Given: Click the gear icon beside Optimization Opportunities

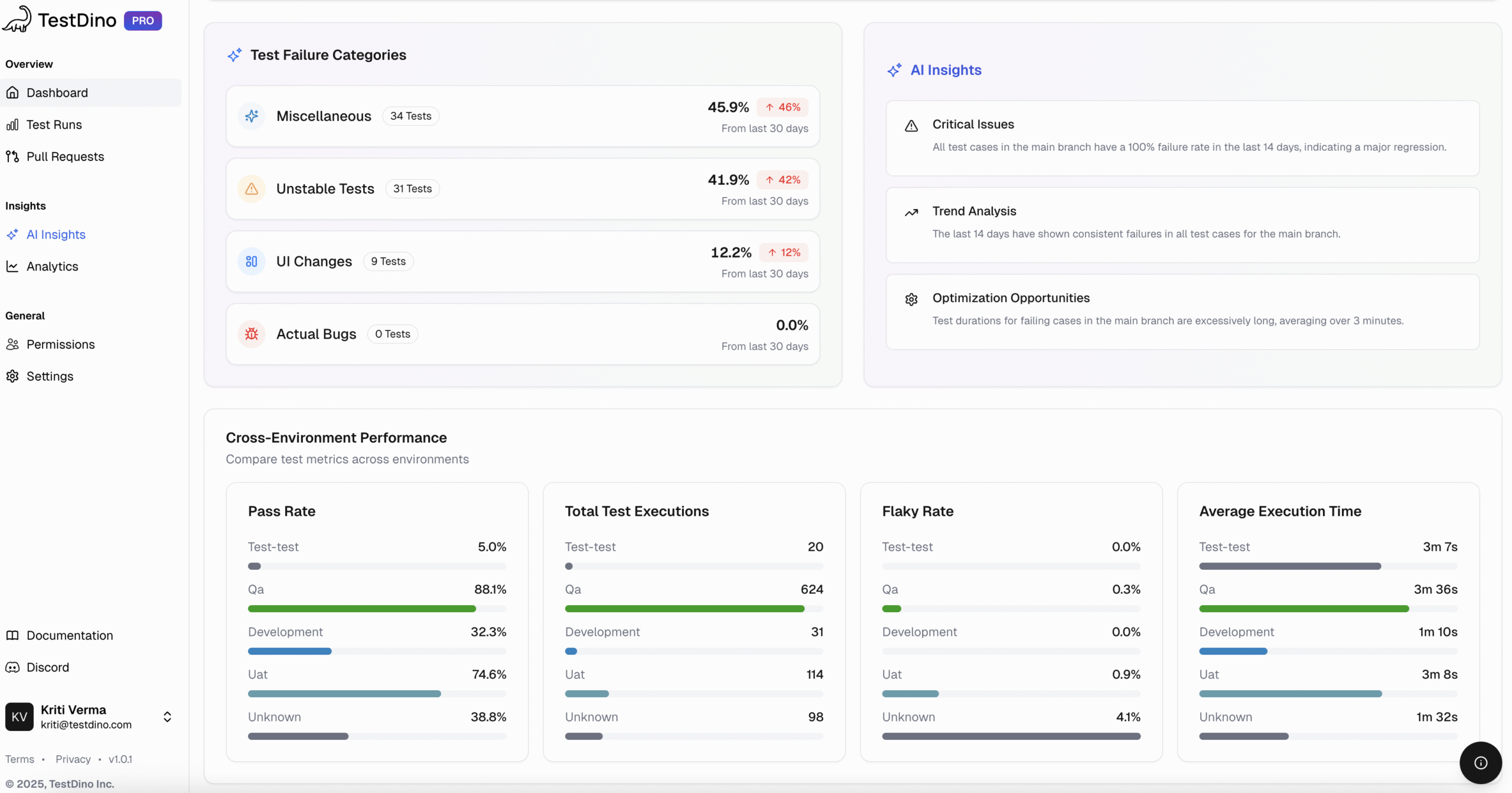Looking at the screenshot, I should click(911, 299).
